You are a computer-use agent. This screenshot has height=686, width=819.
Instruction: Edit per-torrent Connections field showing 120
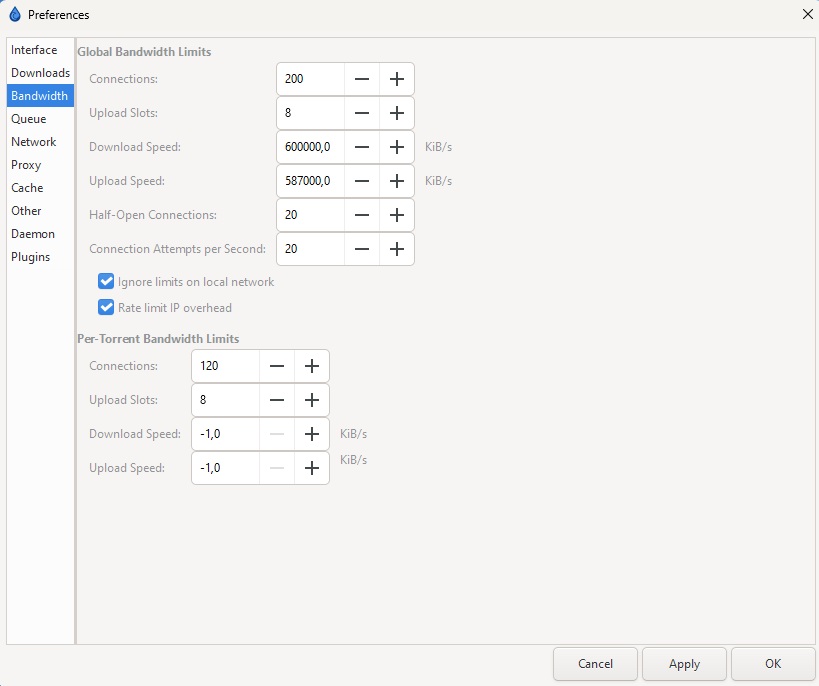(226, 366)
